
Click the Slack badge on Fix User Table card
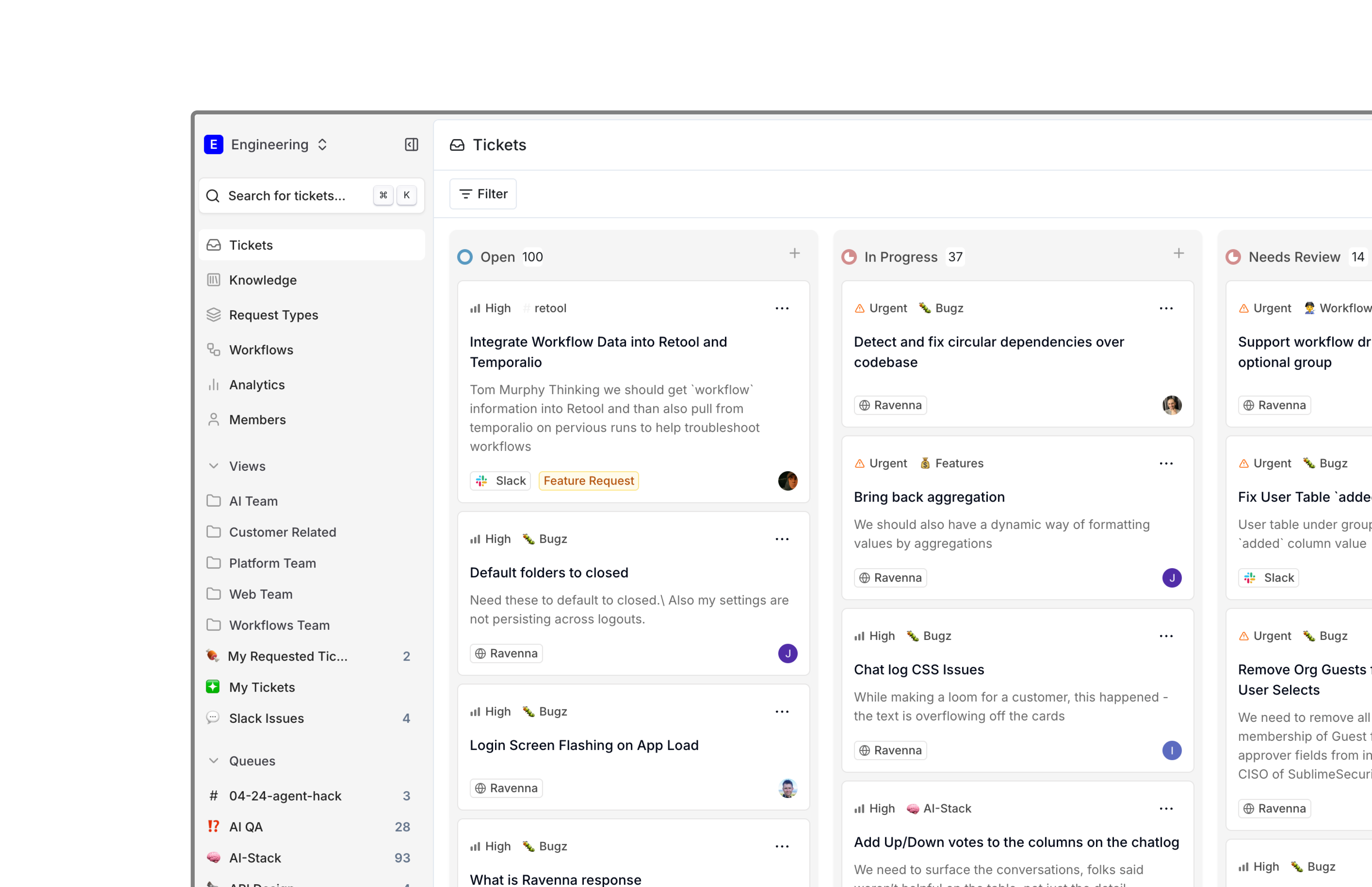[1268, 578]
